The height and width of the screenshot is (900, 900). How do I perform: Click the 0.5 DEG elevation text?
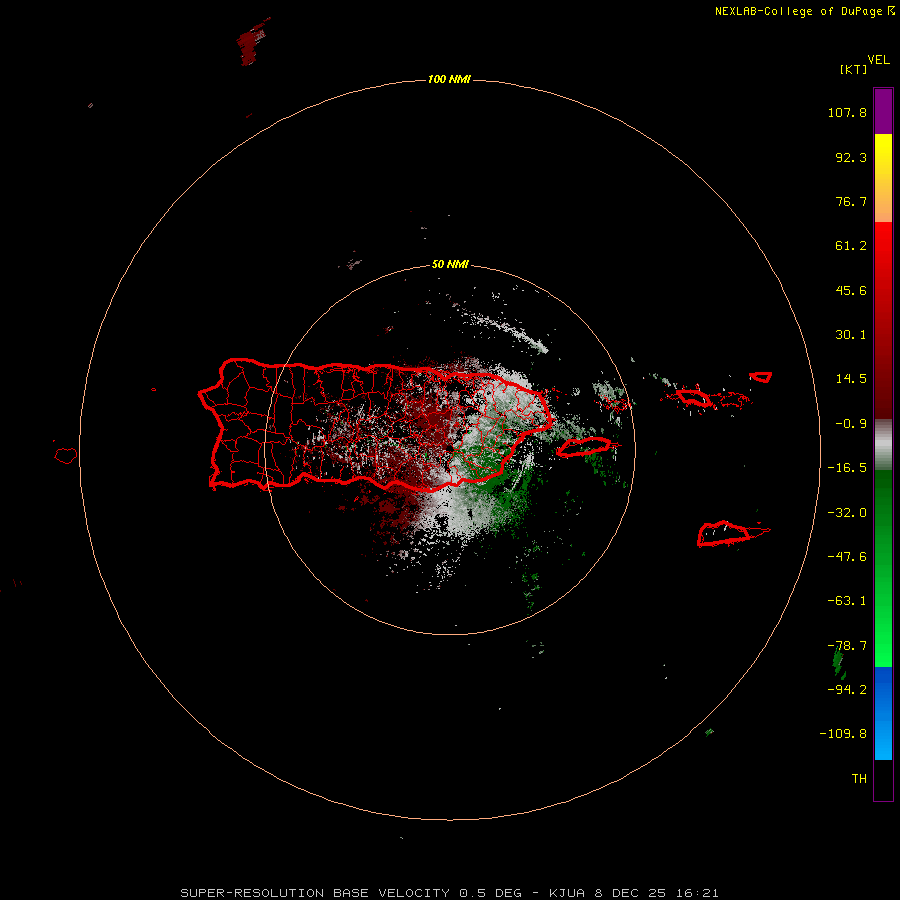tap(490, 893)
